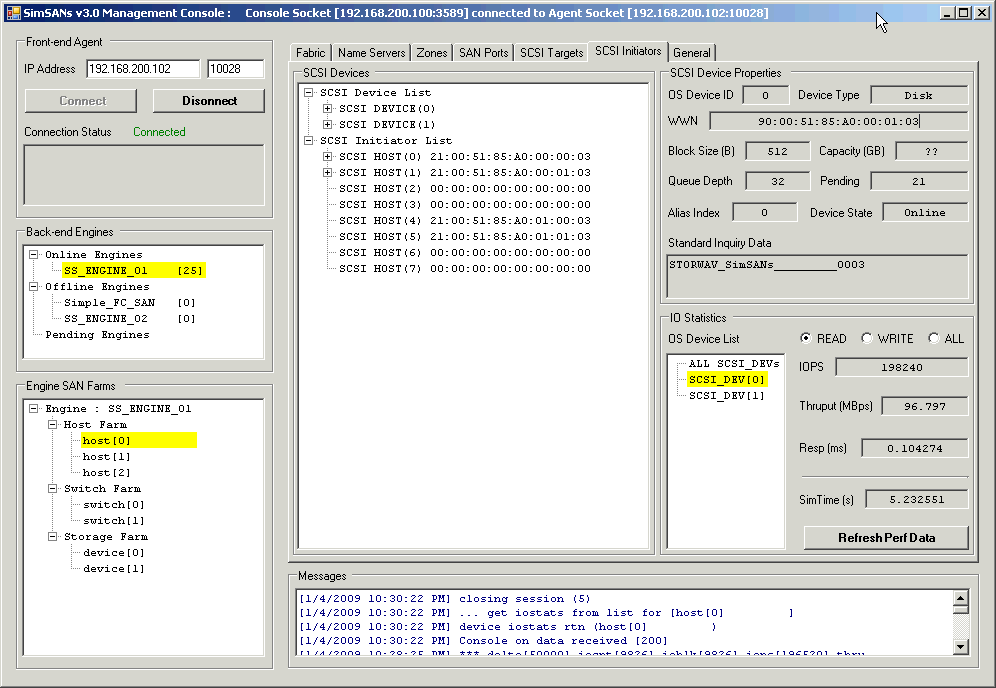
Task: Open the Zones tab
Action: [x=431, y=53]
